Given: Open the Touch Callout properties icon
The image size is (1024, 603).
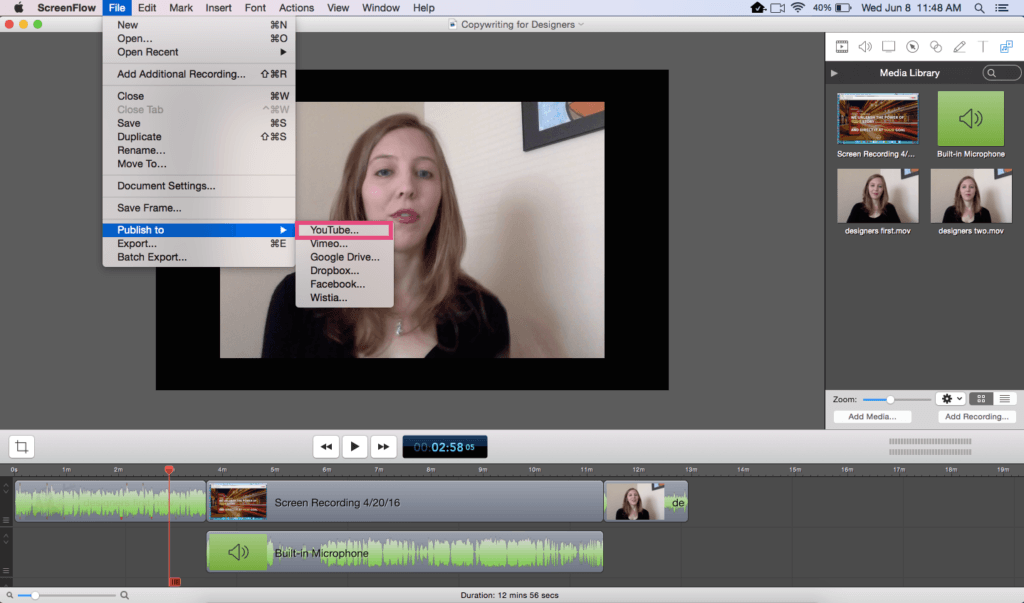Looking at the screenshot, I should [936, 46].
